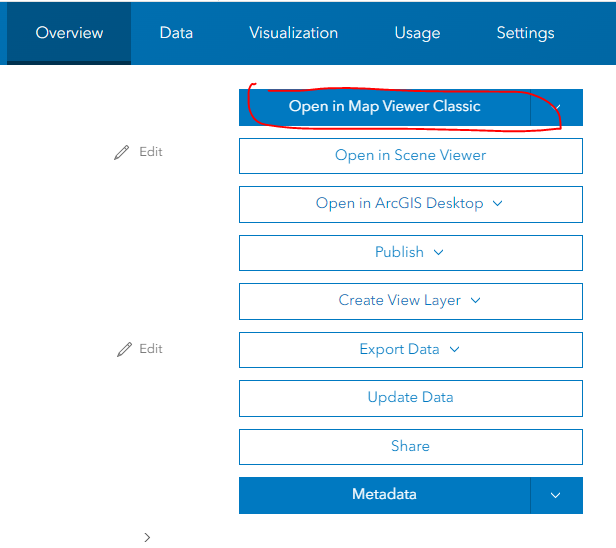Expand the Export Data dropdown
The width and height of the screenshot is (616, 548).
point(410,349)
